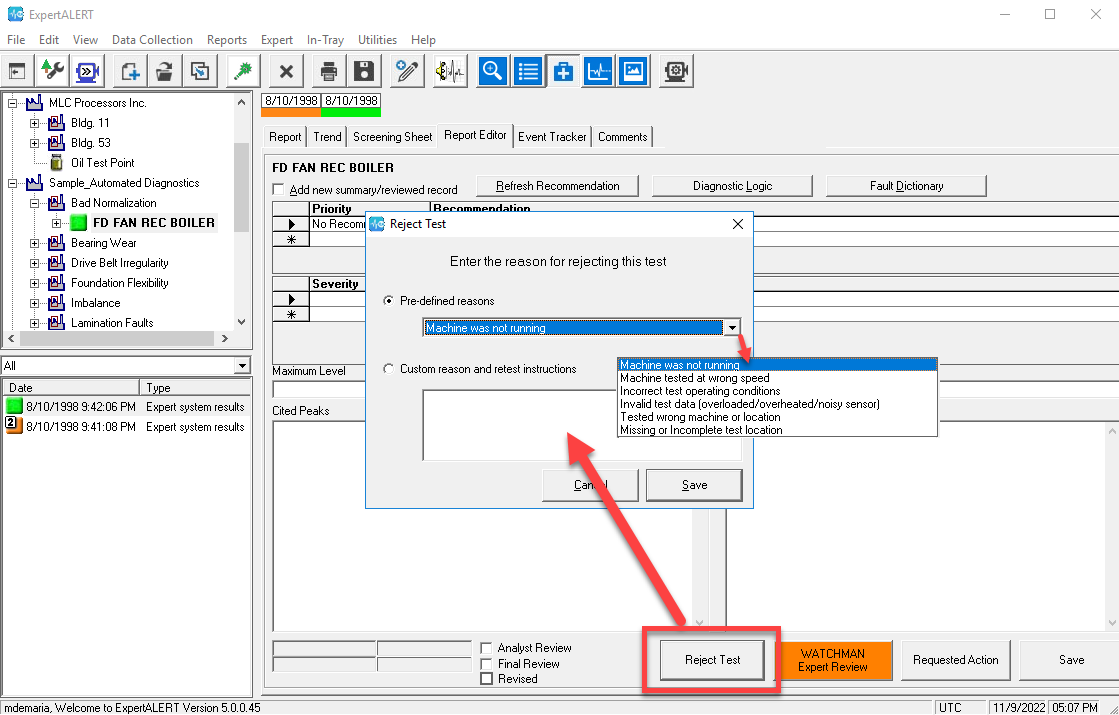Expand the Foundation Flexibility node
This screenshot has width=1119, height=715.
click(34, 283)
